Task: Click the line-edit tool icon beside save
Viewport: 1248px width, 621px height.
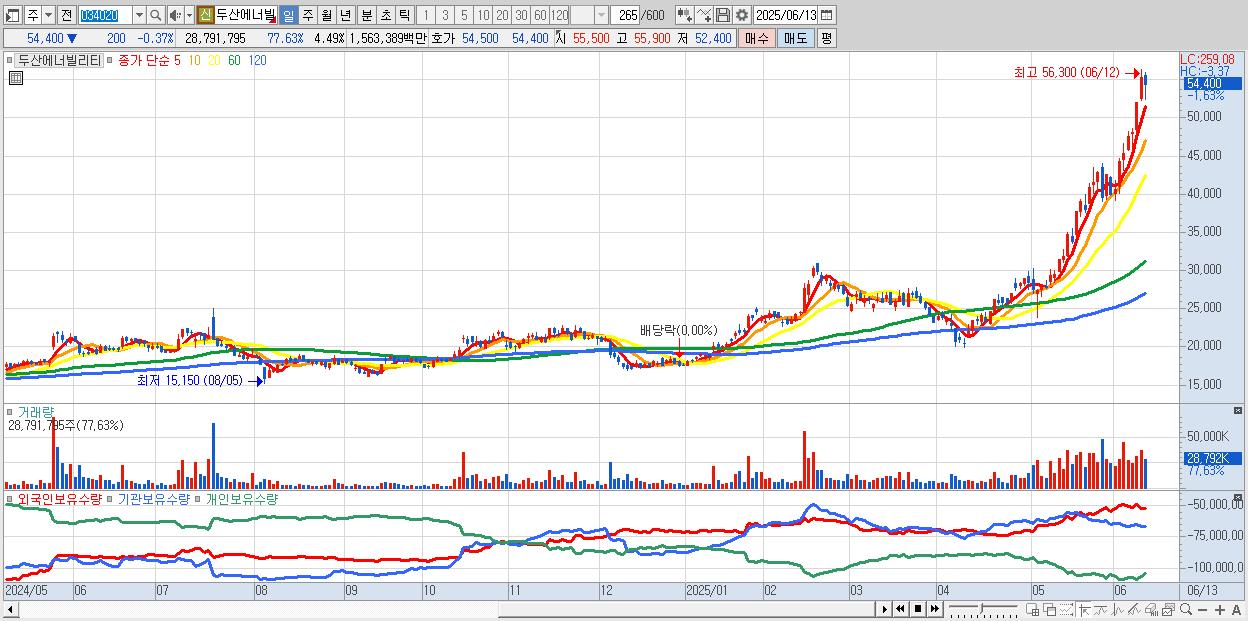Action: 704,15
